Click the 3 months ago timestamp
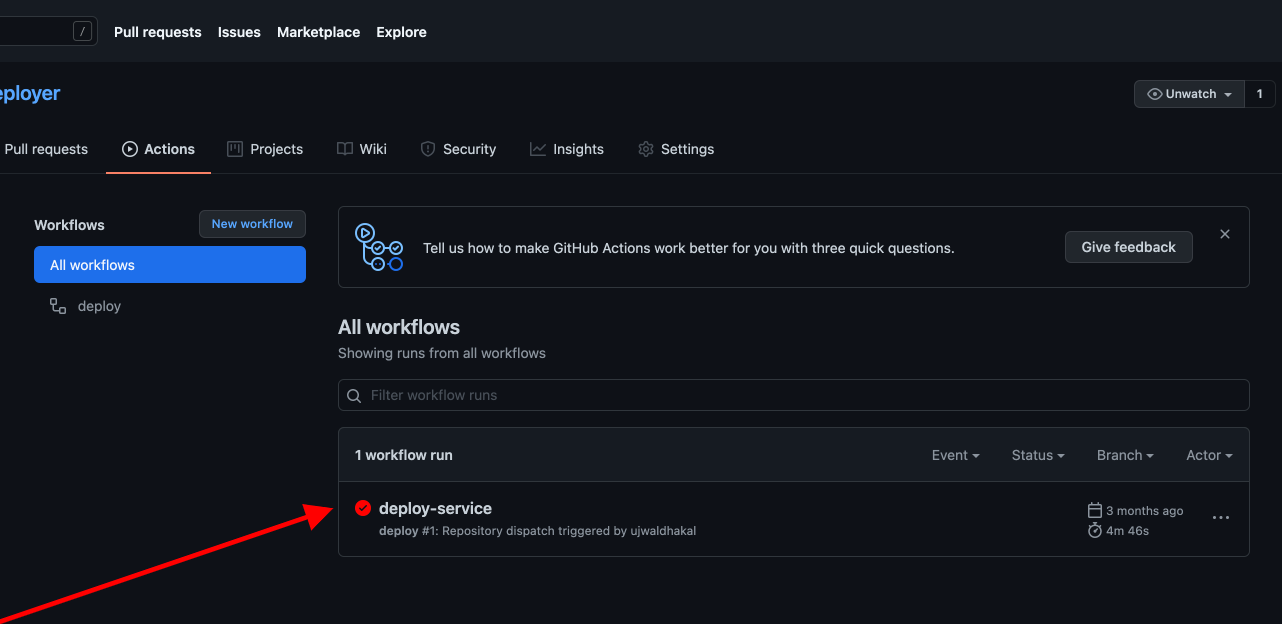1282x624 pixels. pyautogui.click(x=1144, y=511)
